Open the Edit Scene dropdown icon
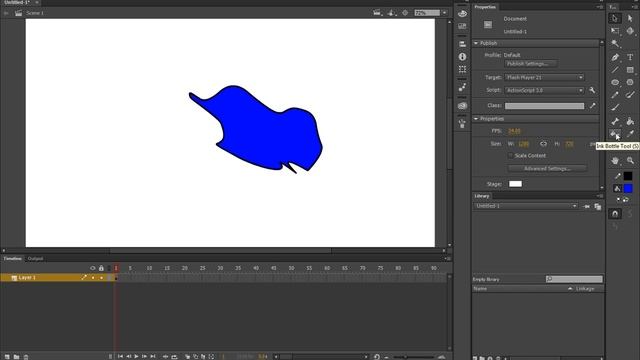 click(x=378, y=13)
